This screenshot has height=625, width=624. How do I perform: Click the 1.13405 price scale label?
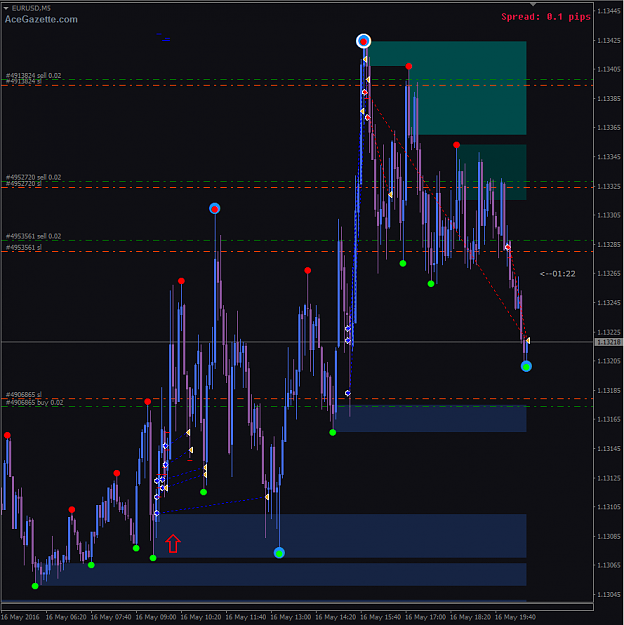tap(609, 69)
